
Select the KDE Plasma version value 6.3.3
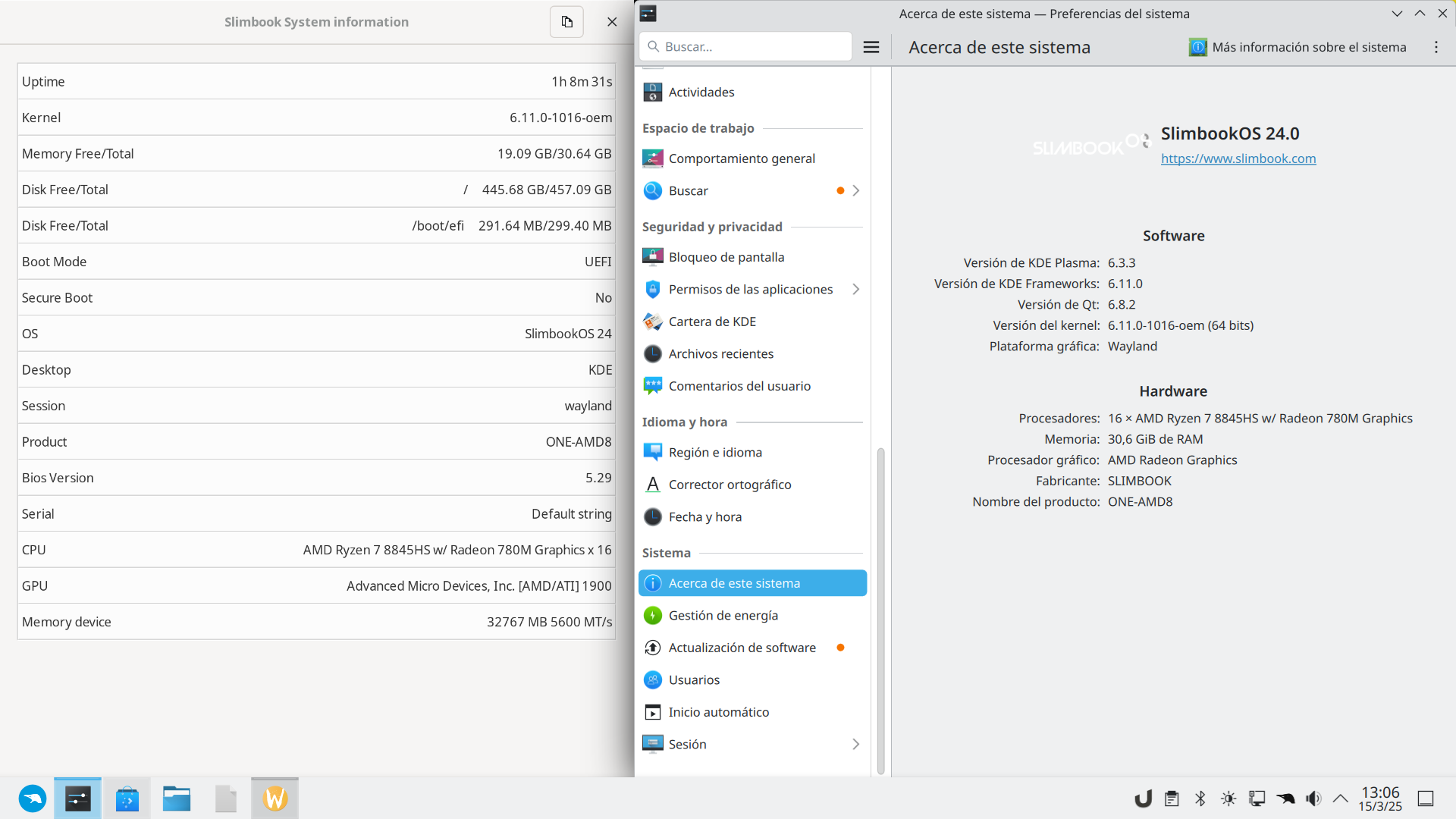tap(1122, 263)
